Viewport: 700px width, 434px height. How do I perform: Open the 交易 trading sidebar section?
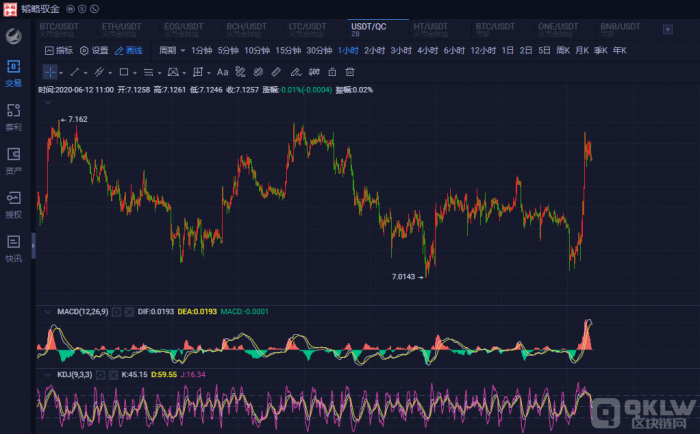pos(13,74)
